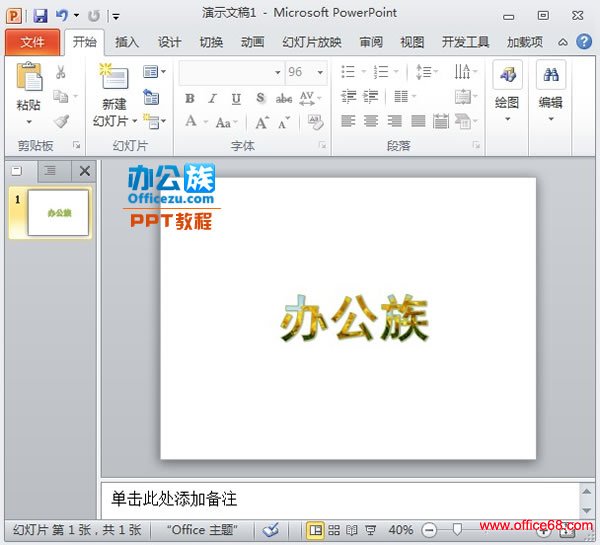The image size is (600, 545).
Task: Switch to the Transitions (切换) tab
Action: click(211, 42)
